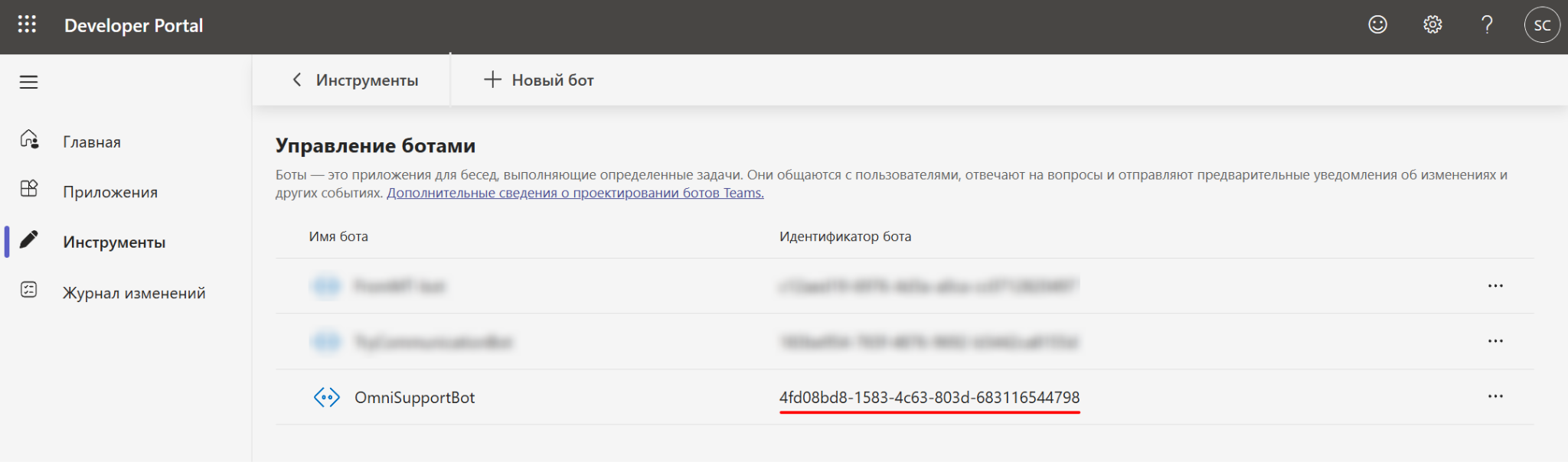This screenshot has height=462, width=1568.
Task: Open the OmniSupportBot bot name
Action: 414,398
